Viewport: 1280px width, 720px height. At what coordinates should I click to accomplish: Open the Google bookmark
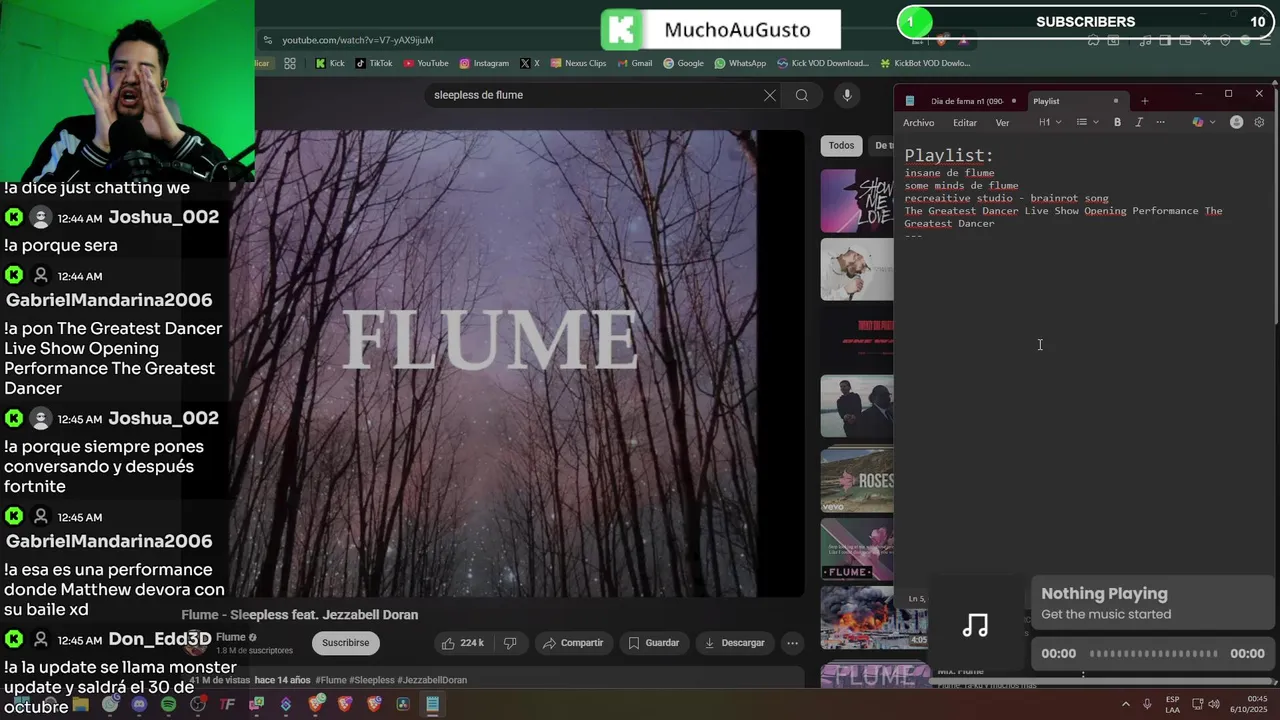(684, 63)
